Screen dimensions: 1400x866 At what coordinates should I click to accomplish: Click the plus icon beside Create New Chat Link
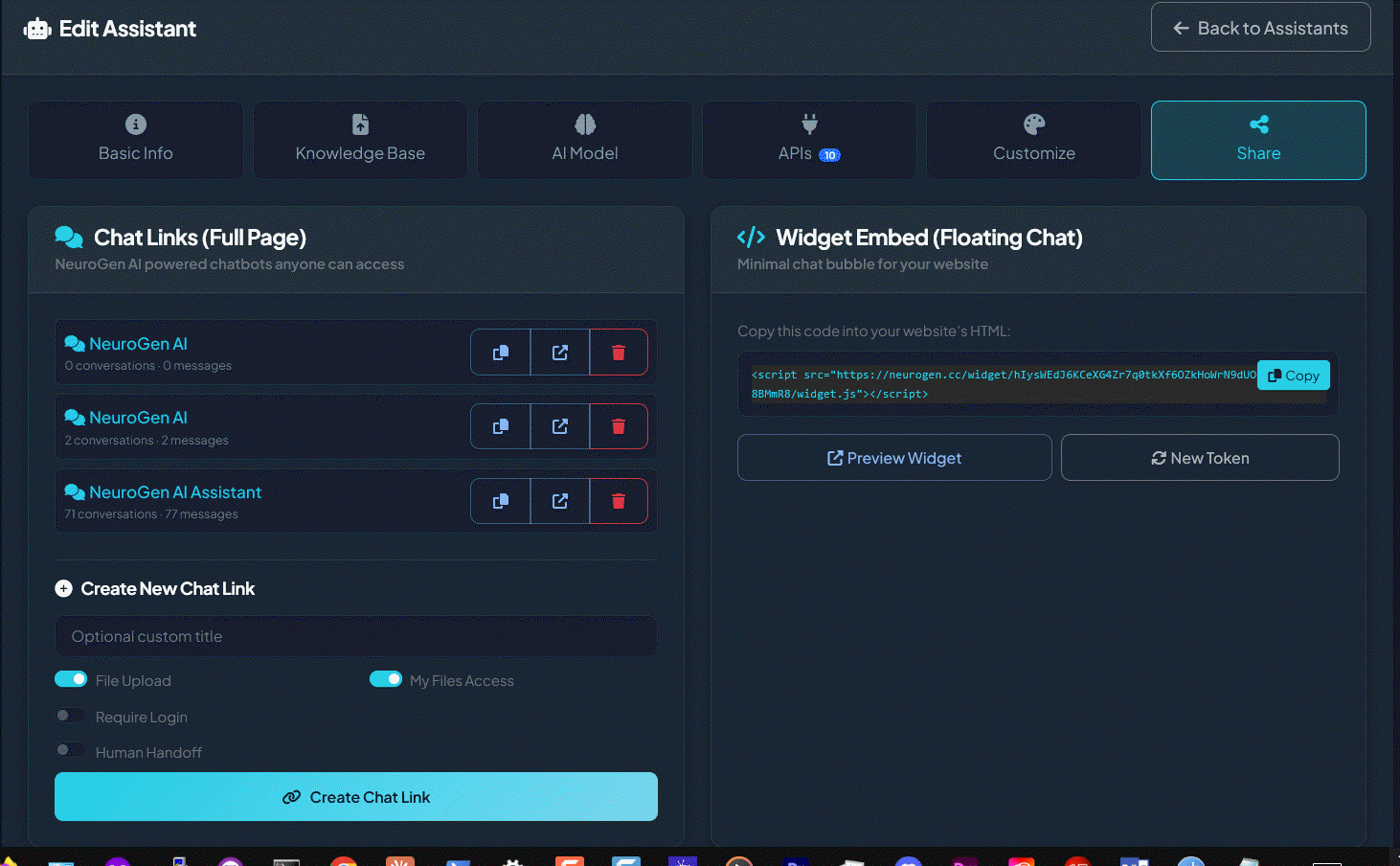point(64,588)
